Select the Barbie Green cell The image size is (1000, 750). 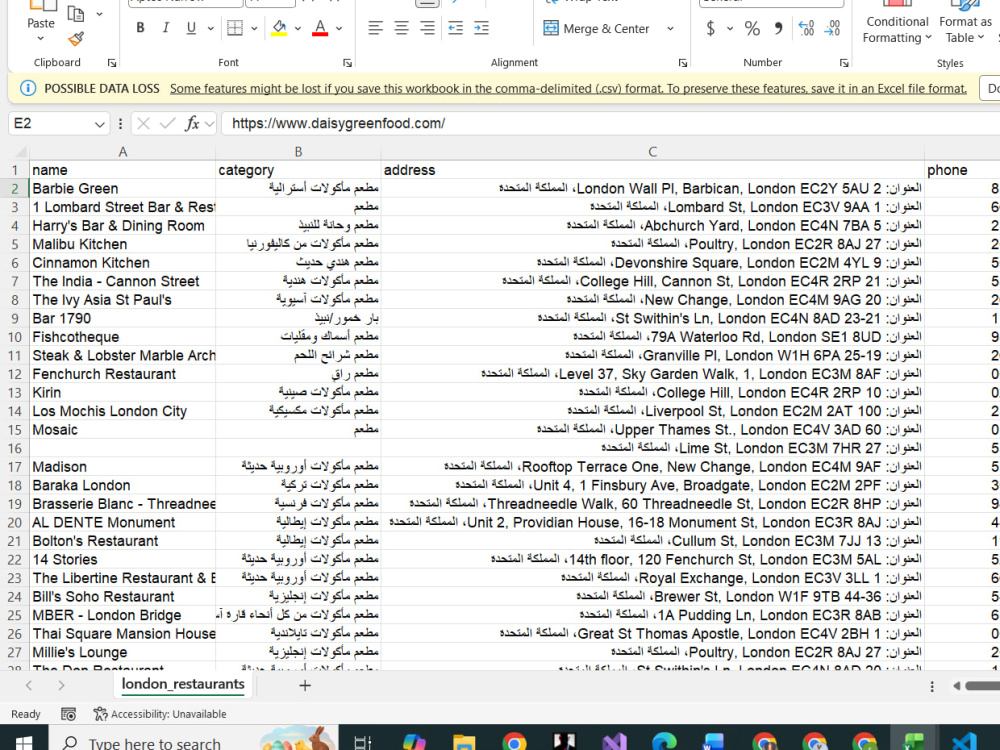pyautogui.click(x=122, y=189)
